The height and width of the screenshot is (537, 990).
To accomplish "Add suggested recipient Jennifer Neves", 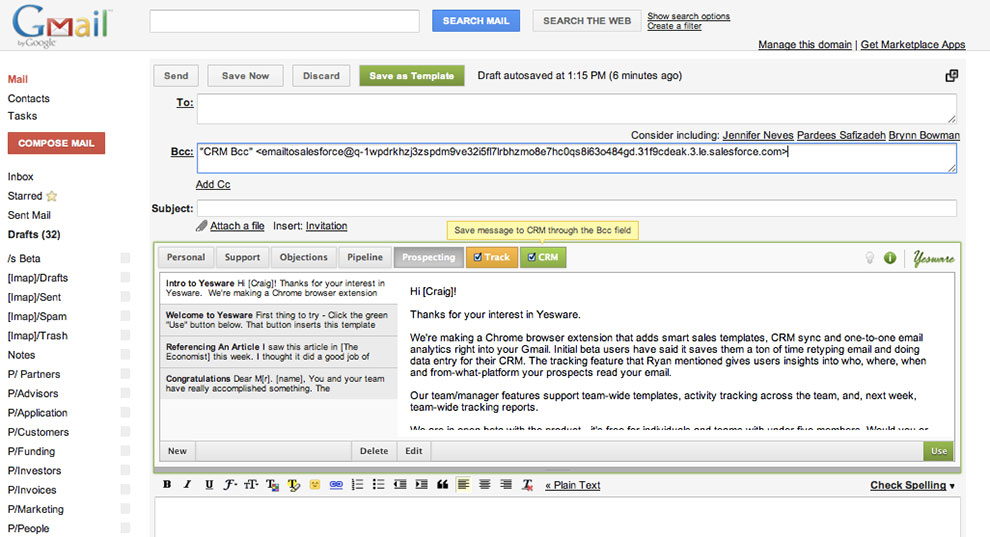I will point(758,135).
